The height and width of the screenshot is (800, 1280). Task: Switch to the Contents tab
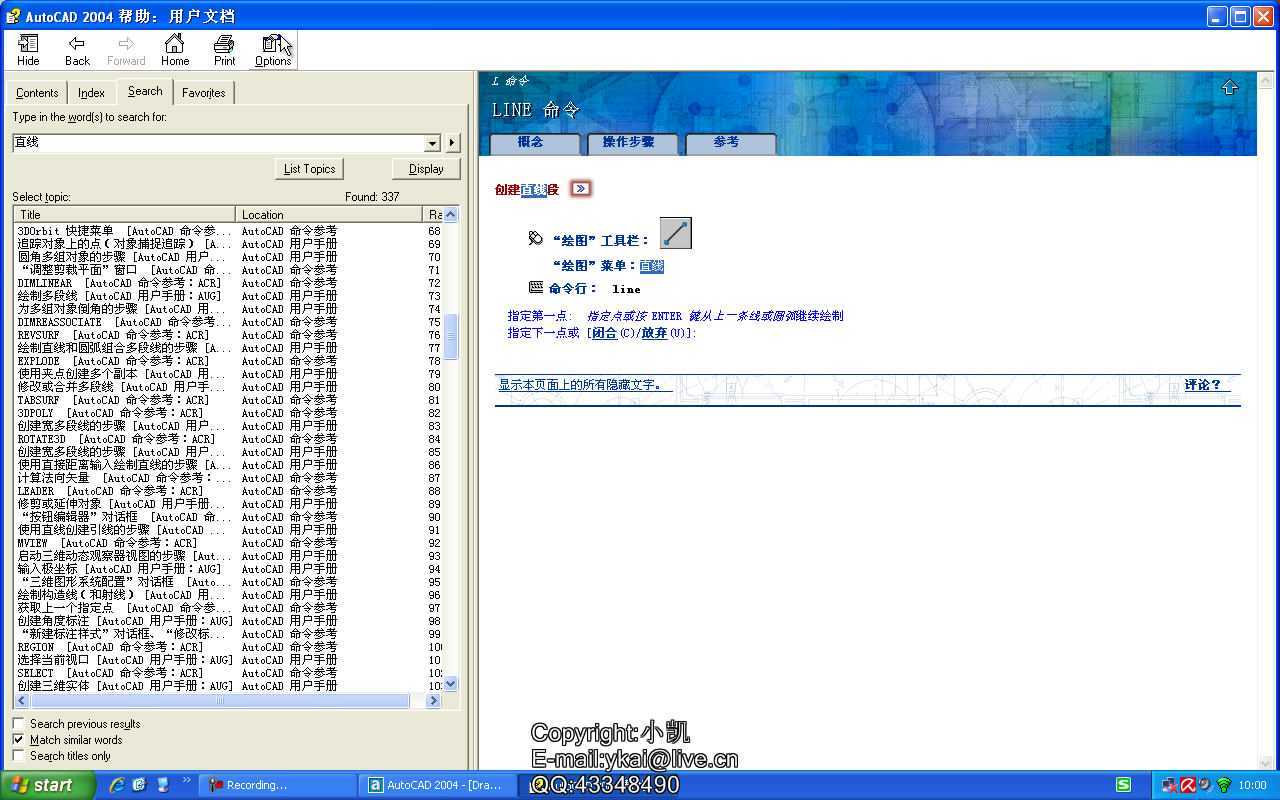pos(37,93)
